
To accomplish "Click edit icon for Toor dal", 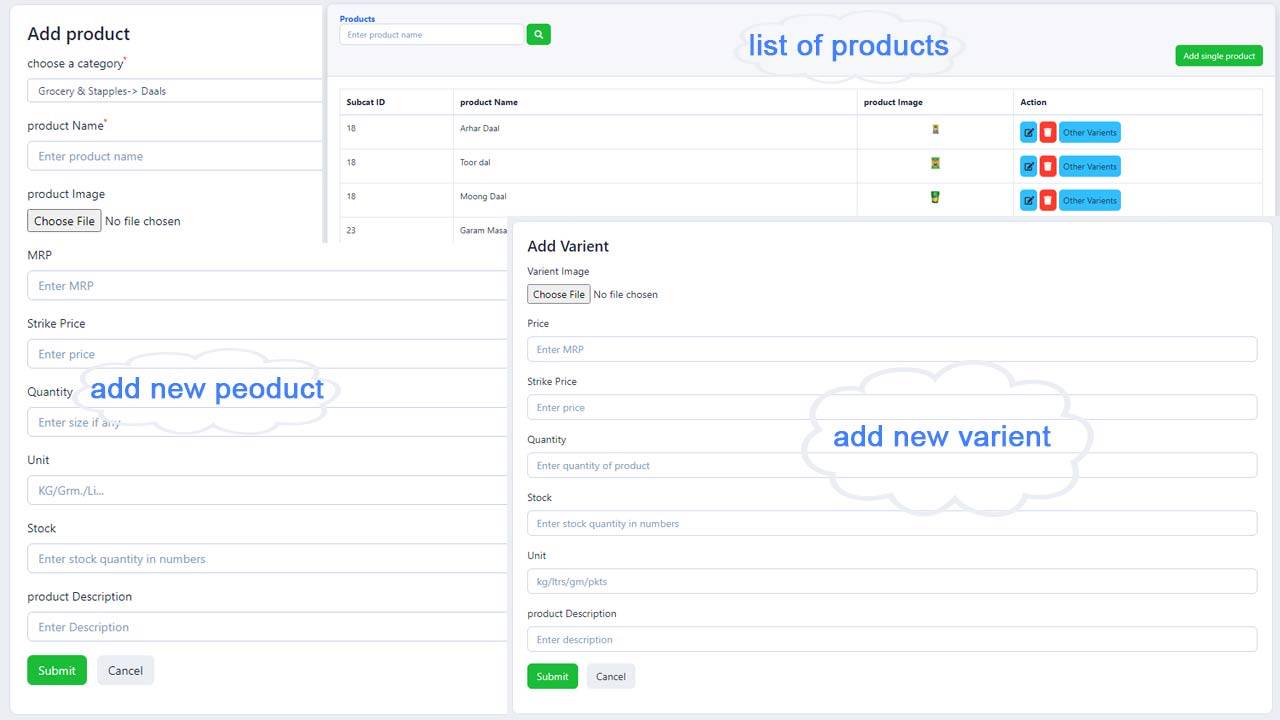I will (1028, 166).
